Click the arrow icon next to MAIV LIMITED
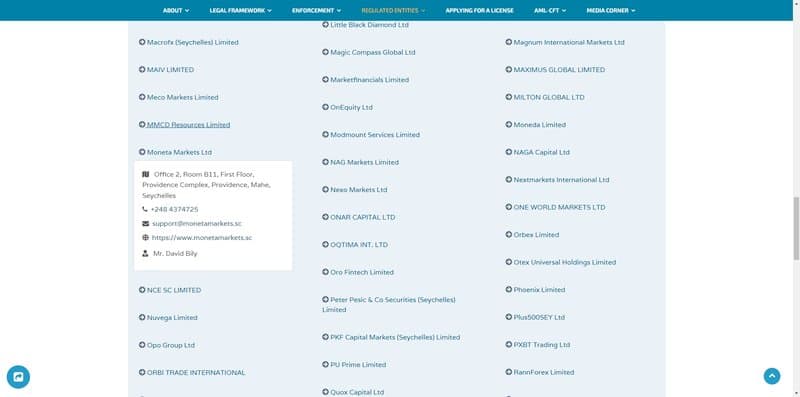Viewport: 800px width, 397px height. pyautogui.click(x=142, y=69)
